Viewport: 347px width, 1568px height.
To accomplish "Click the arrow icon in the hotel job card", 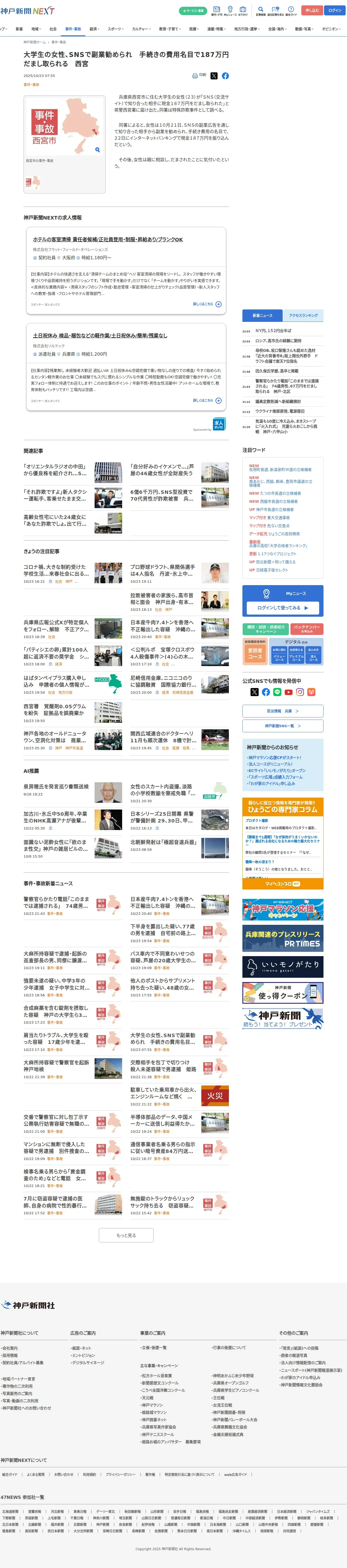I will tap(219, 304).
